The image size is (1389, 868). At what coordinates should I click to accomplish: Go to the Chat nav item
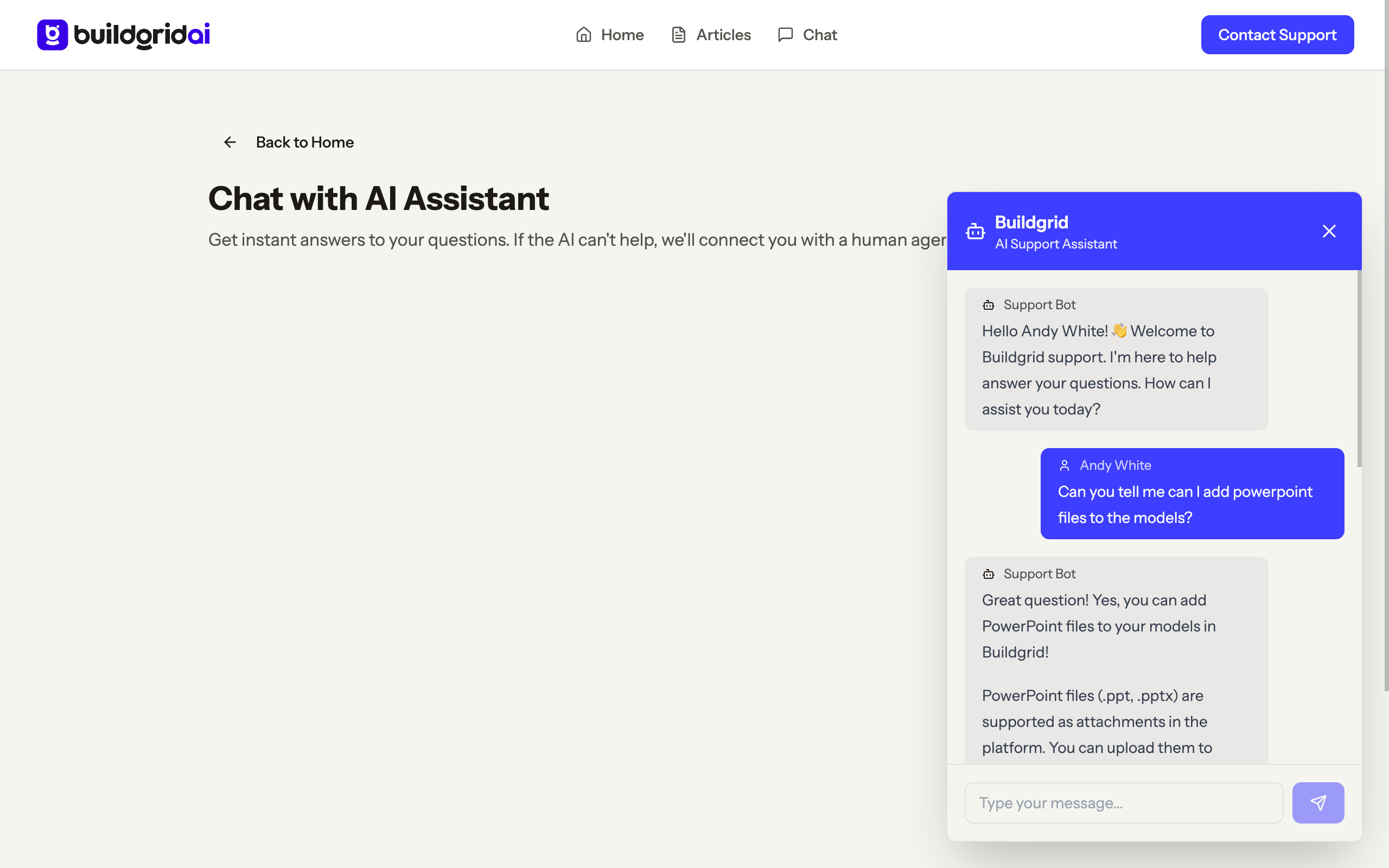point(819,34)
